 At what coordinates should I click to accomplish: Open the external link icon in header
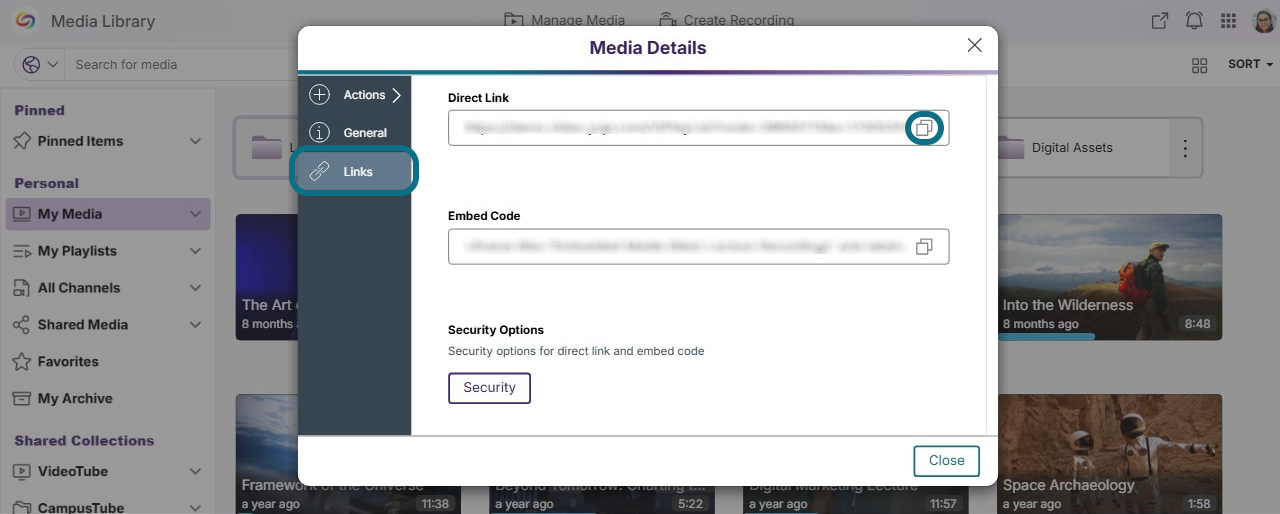(1159, 21)
